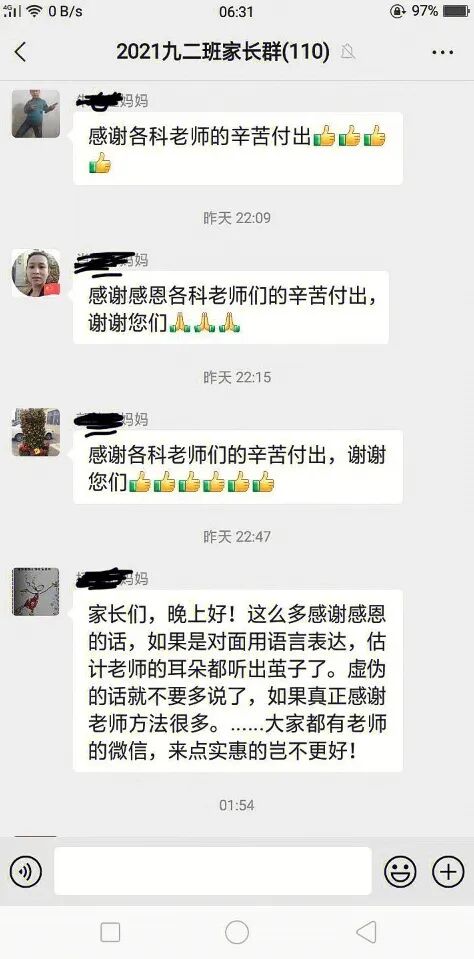Open the plus attachments menu
This screenshot has width=474, height=959.
pyautogui.click(x=448, y=871)
